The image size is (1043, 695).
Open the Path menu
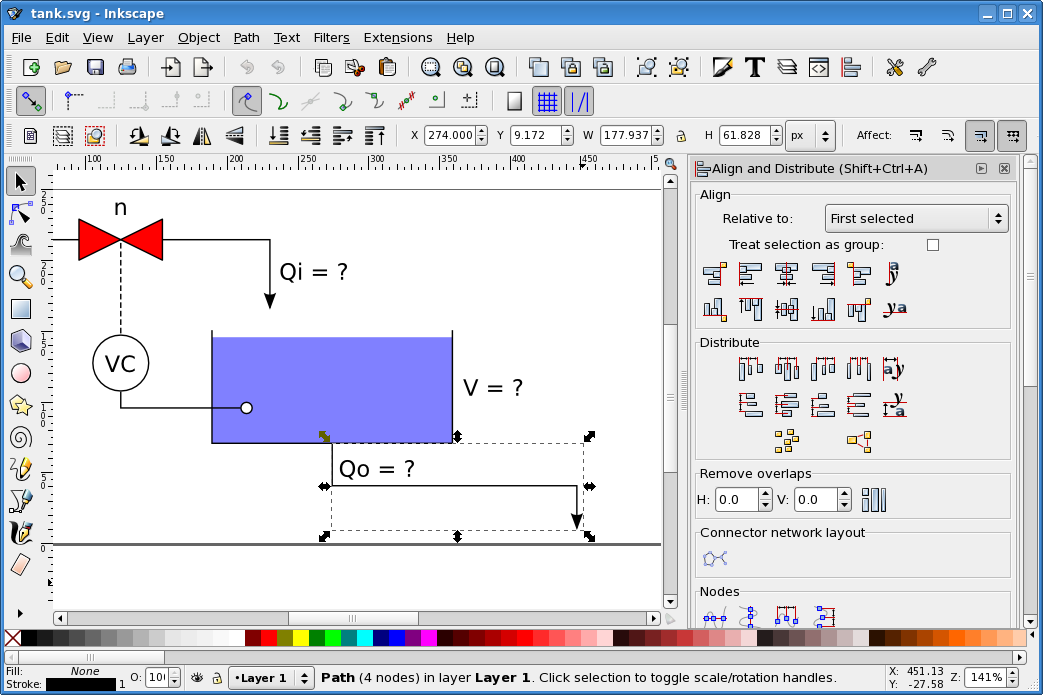[x=246, y=38]
